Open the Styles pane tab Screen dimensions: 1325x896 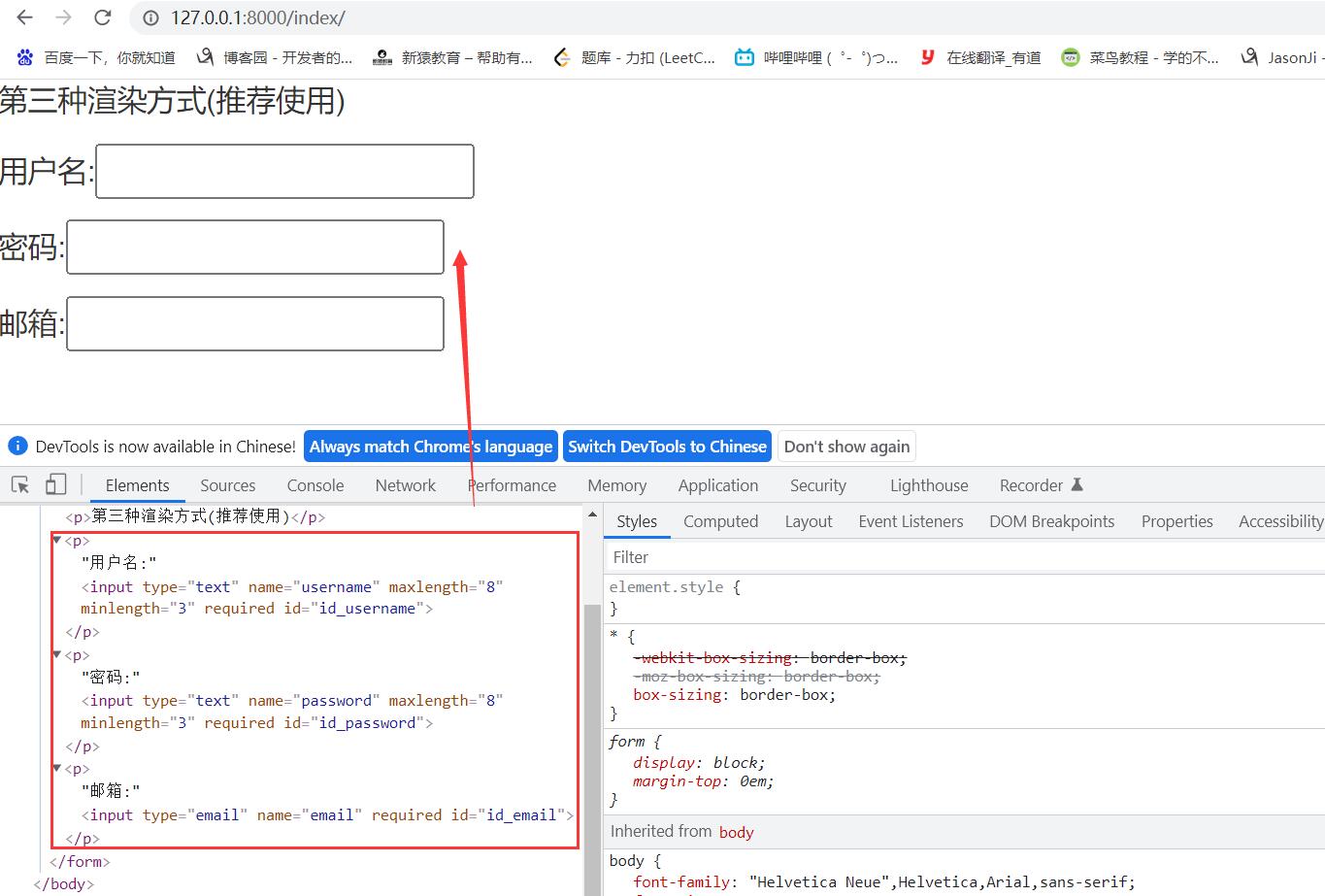point(637,521)
